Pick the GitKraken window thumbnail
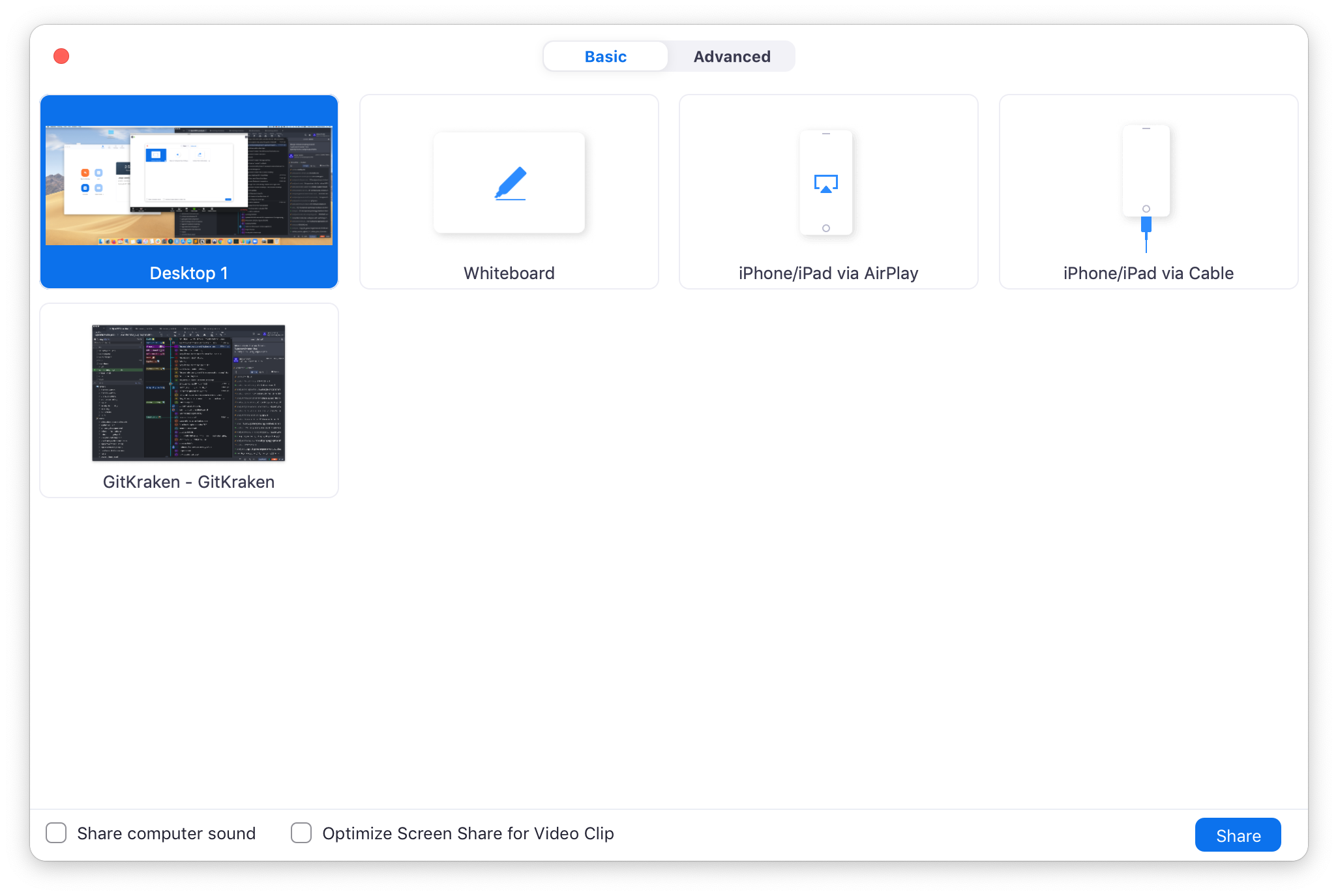 (188, 393)
